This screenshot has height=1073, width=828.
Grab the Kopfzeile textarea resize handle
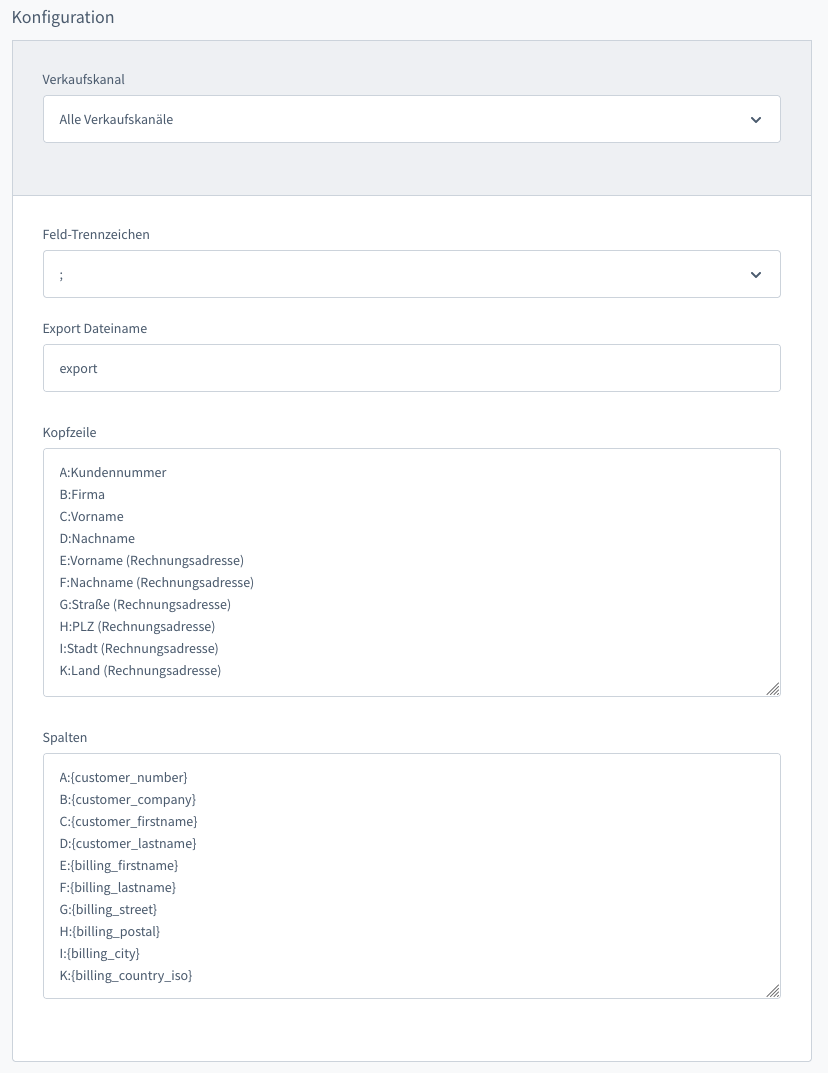point(772,688)
